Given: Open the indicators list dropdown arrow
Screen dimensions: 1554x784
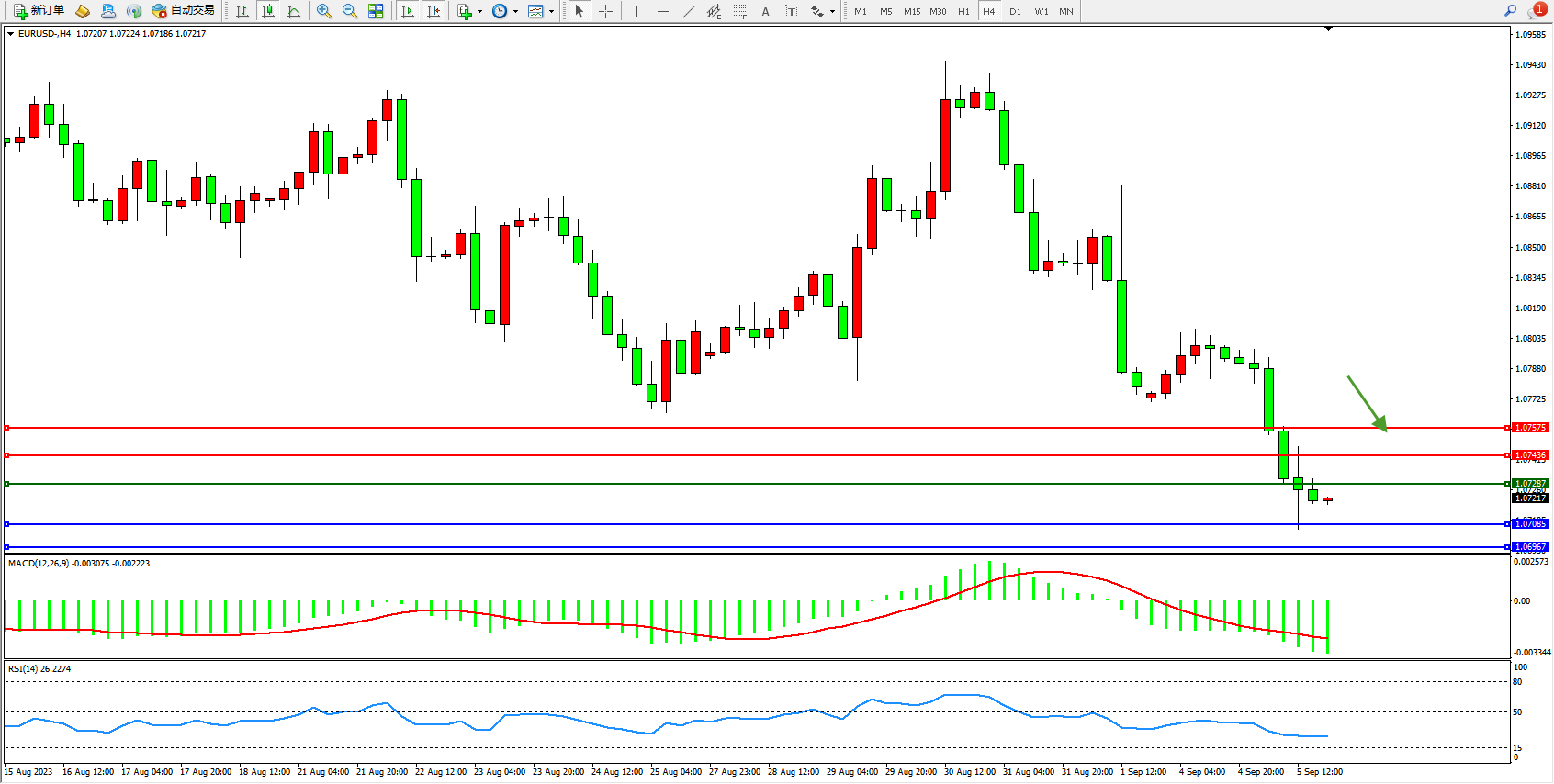Looking at the screenshot, I should coord(479,12).
